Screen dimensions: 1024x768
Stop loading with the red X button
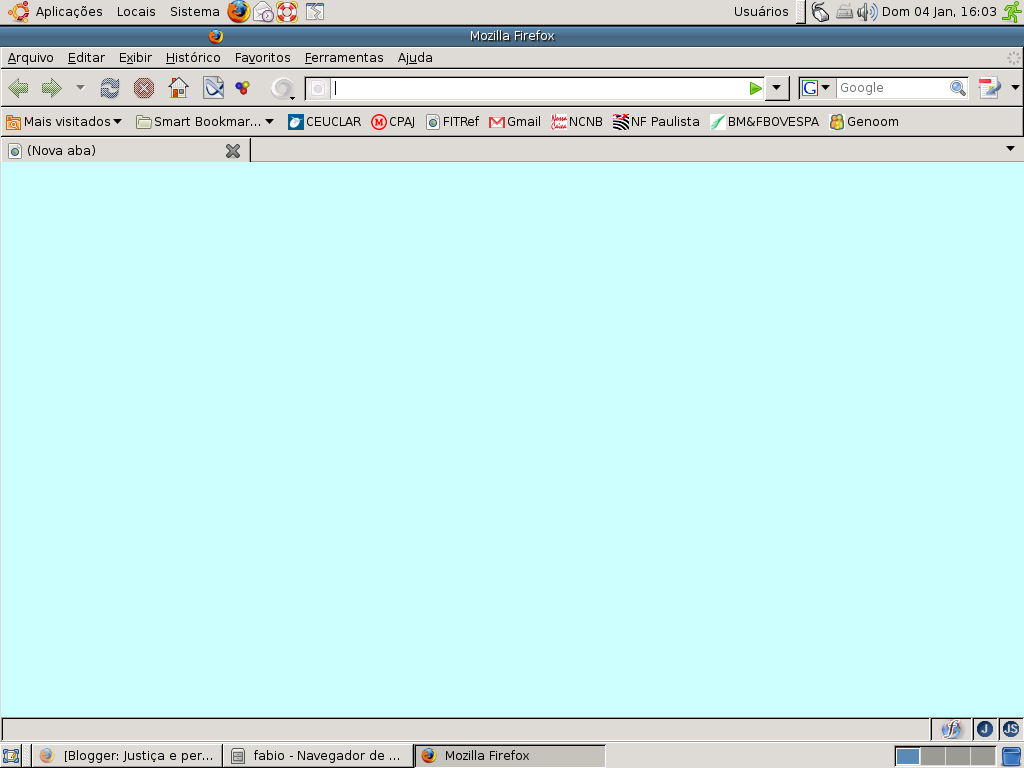(144, 88)
